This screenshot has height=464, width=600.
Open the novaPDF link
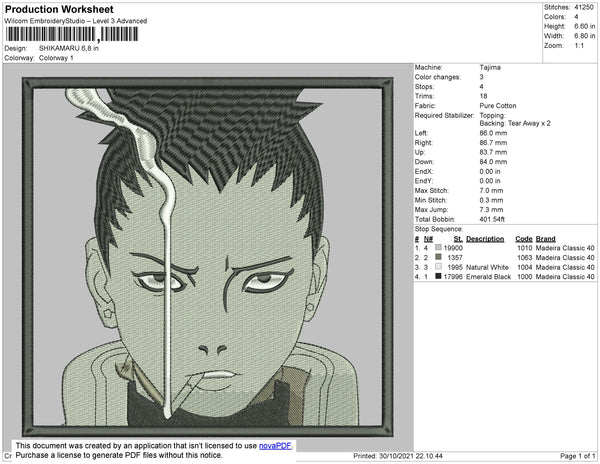coord(275,446)
